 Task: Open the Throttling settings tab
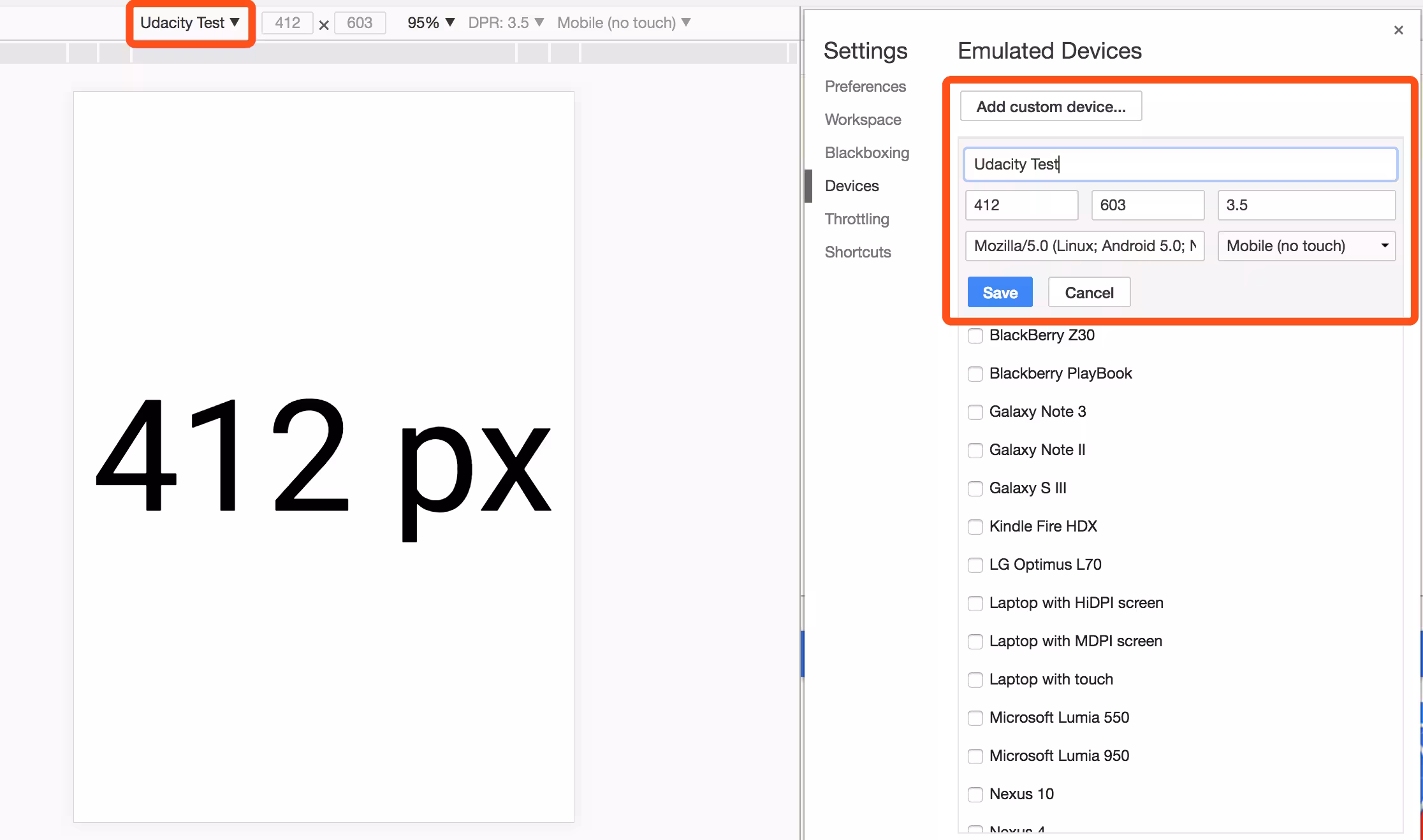click(856, 219)
